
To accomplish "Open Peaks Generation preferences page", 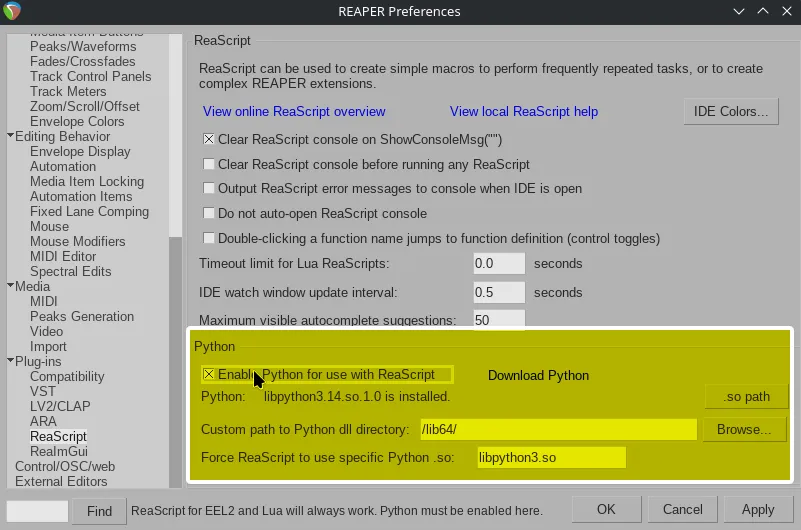I will [x=82, y=317].
